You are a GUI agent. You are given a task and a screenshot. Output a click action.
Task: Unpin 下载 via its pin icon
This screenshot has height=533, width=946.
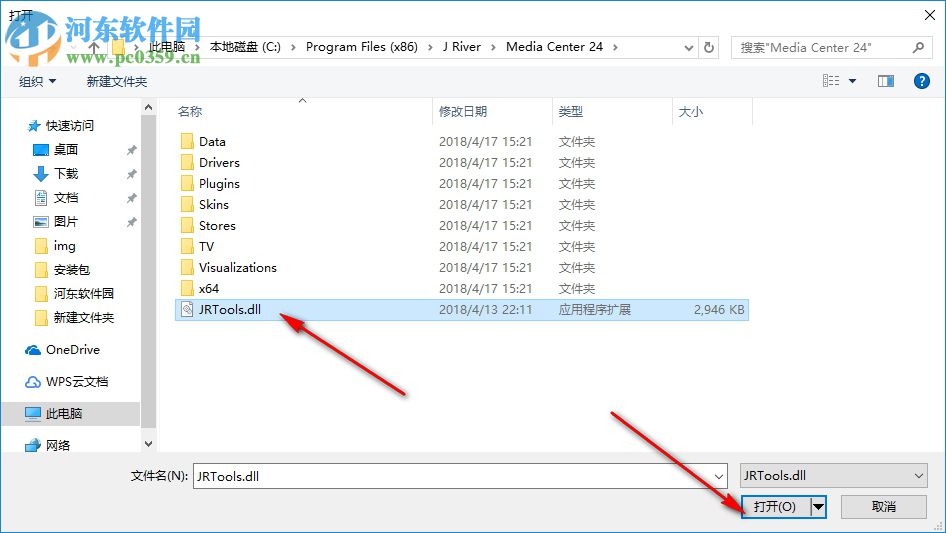click(132, 174)
